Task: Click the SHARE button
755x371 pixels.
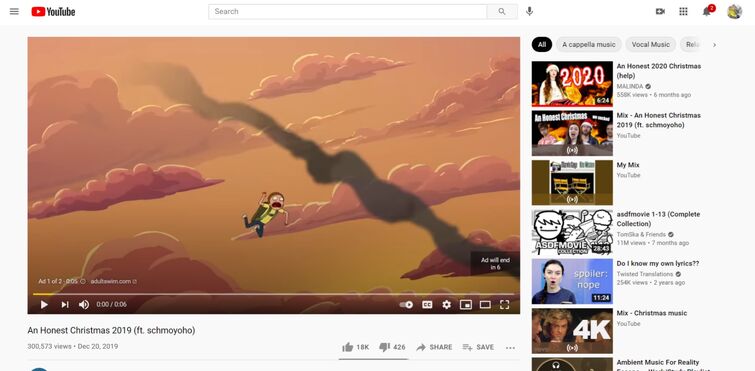Action: pyautogui.click(x=434, y=347)
